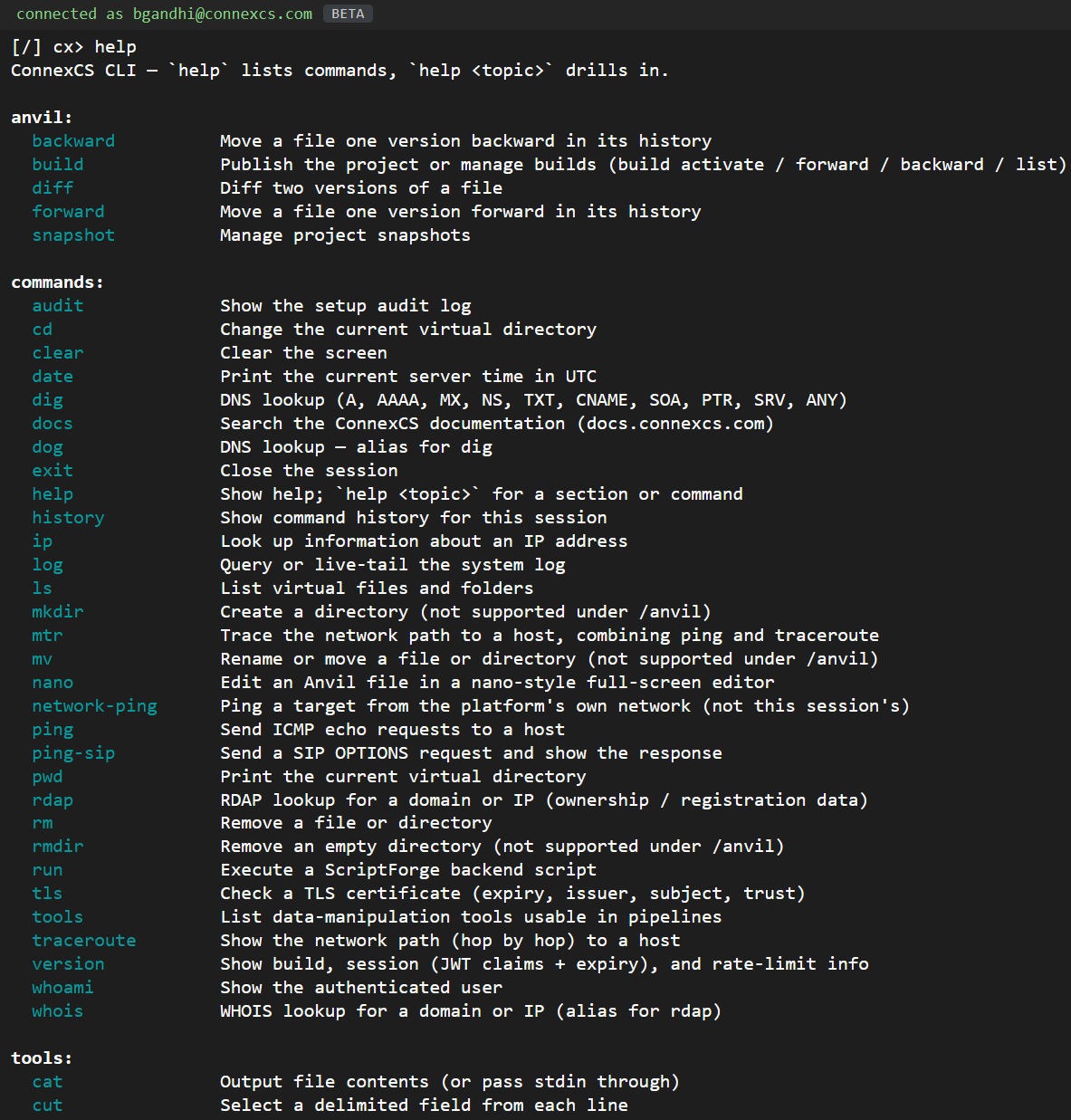
Task: Open the audit command entry
Action: tap(58, 305)
